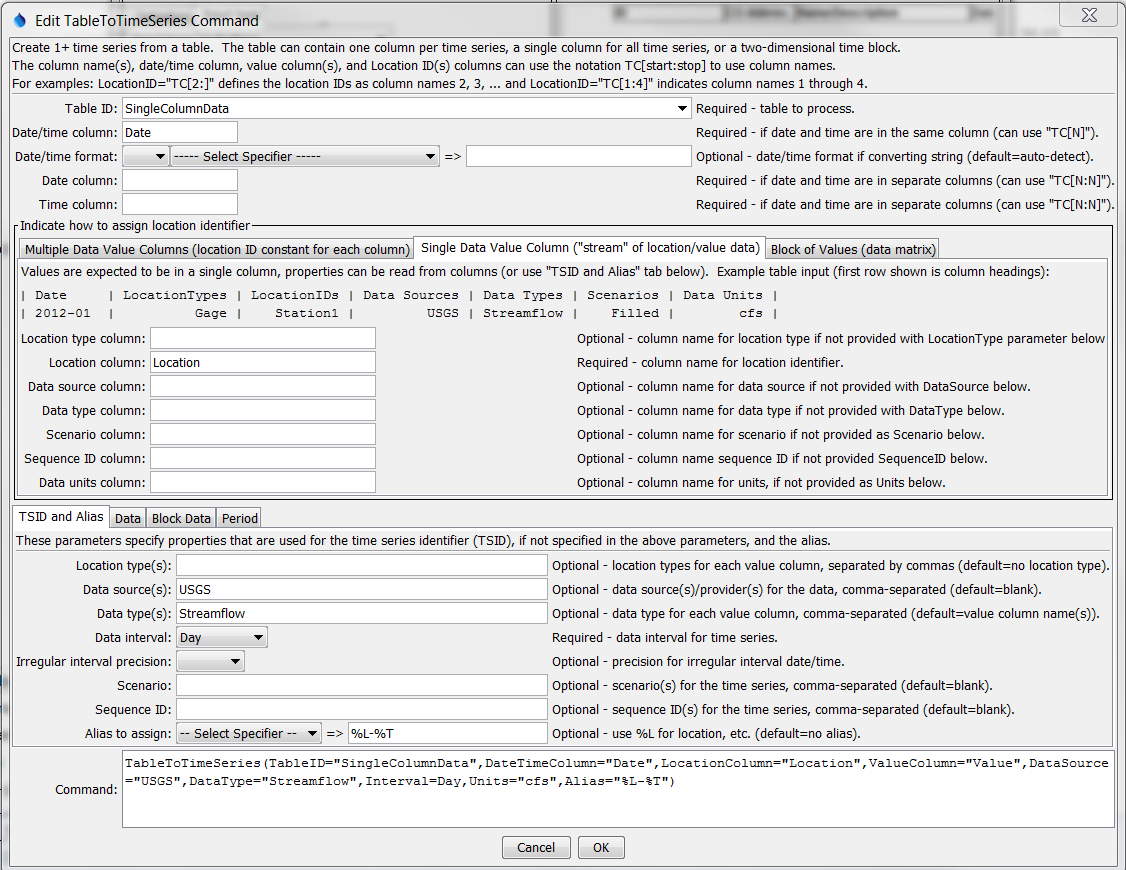Click the Sequence ID input field

362,710
